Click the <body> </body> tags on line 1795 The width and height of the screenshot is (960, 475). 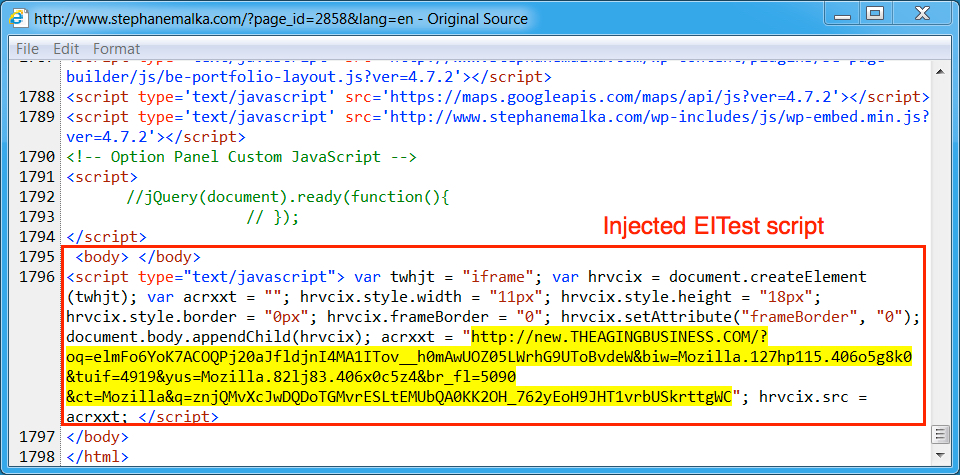(138, 256)
